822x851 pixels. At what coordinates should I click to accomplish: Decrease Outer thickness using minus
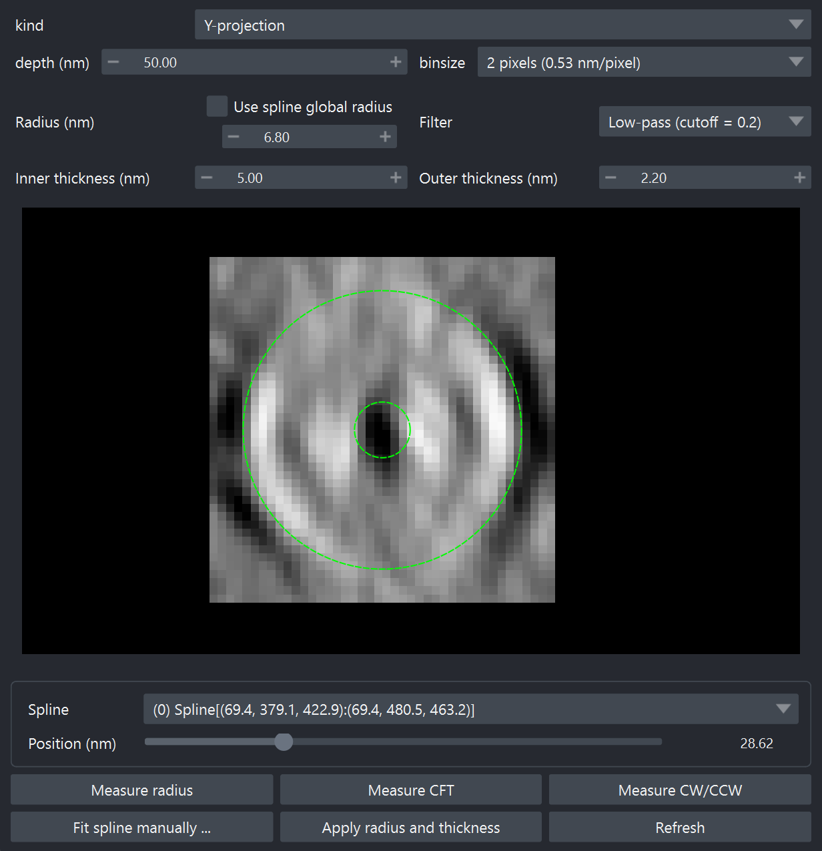(x=611, y=178)
